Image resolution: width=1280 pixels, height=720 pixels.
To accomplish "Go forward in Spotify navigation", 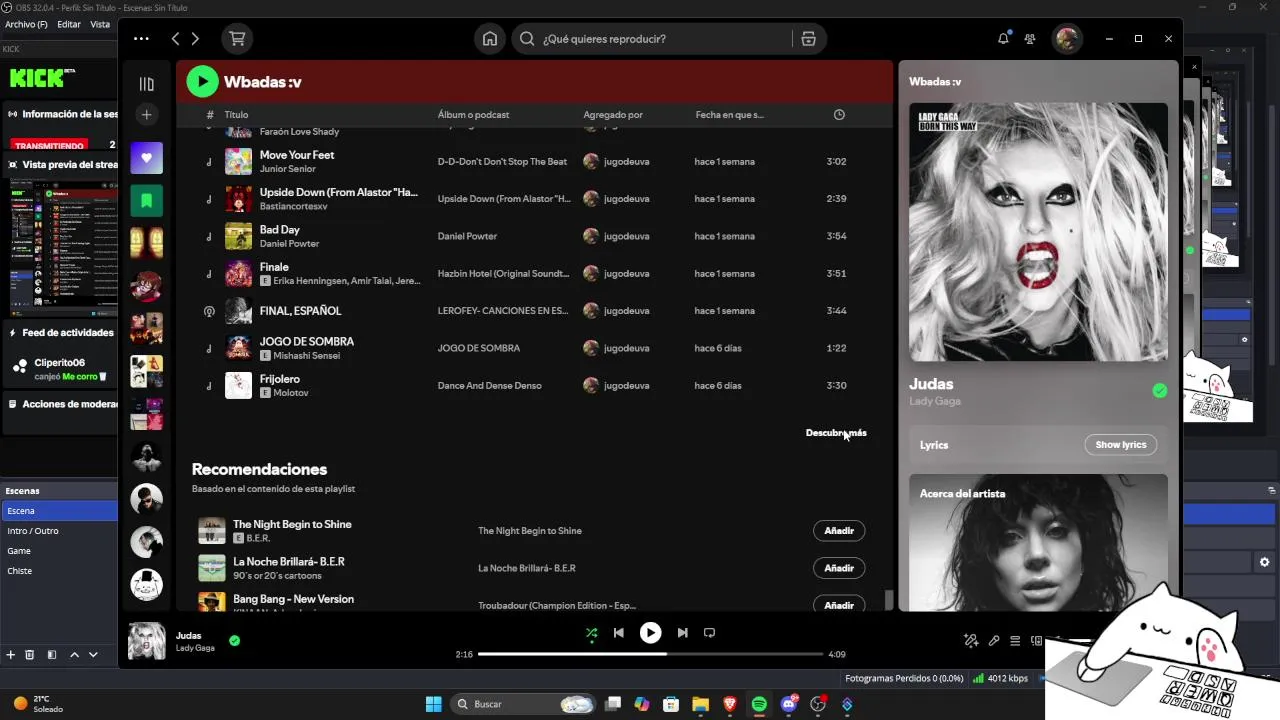I will pos(195,39).
